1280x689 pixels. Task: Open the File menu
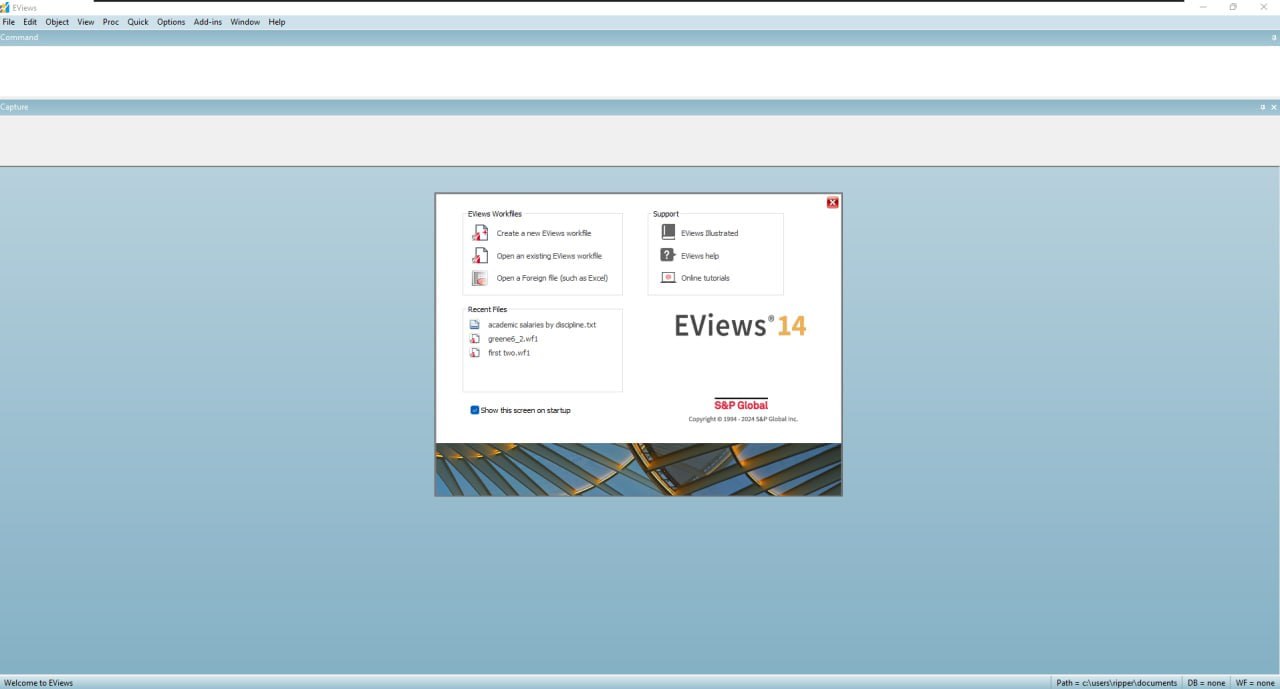pos(9,22)
